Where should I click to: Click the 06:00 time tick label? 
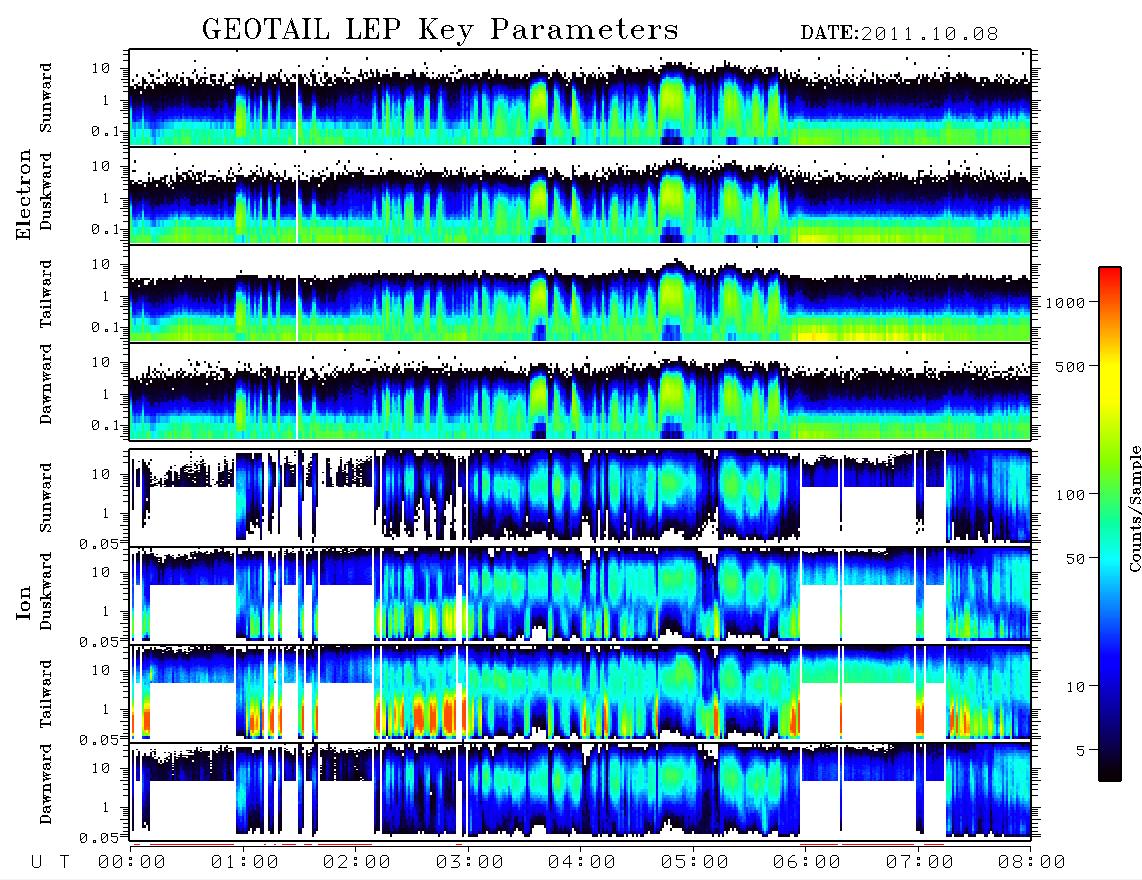[807, 863]
